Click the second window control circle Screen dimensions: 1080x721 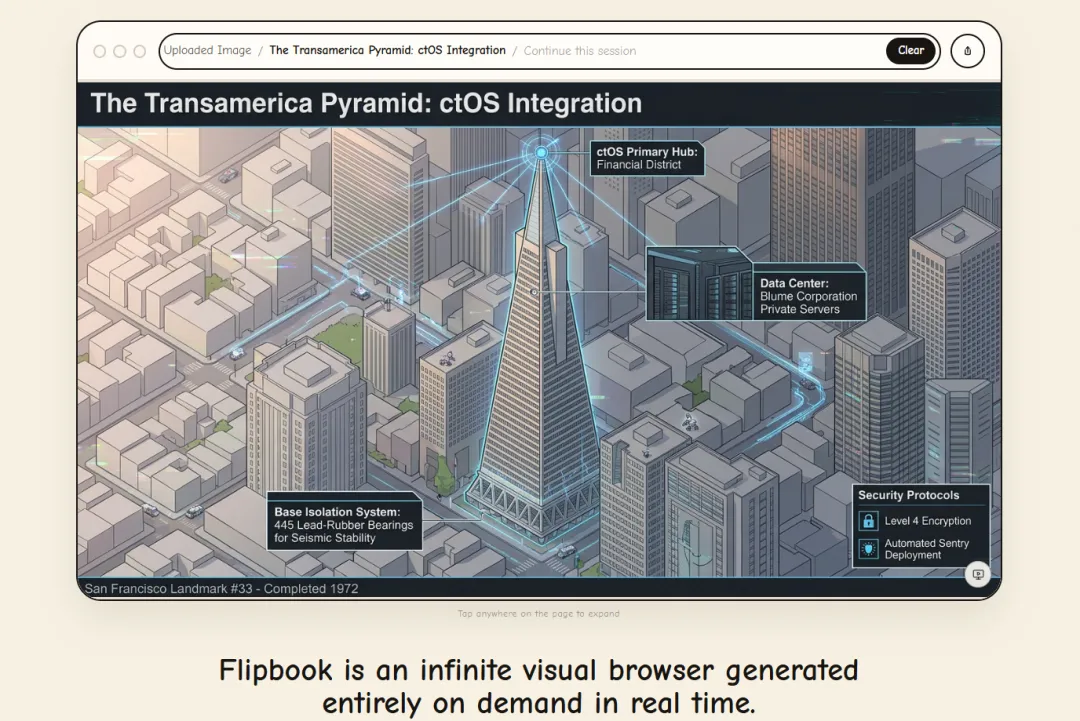tap(119, 52)
